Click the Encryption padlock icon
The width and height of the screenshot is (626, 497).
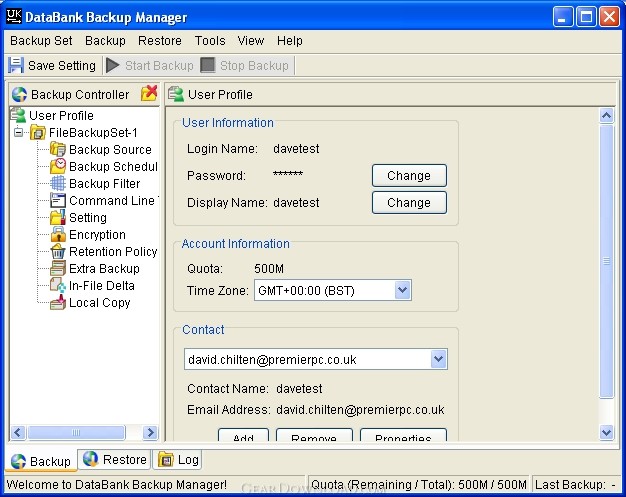click(58, 234)
